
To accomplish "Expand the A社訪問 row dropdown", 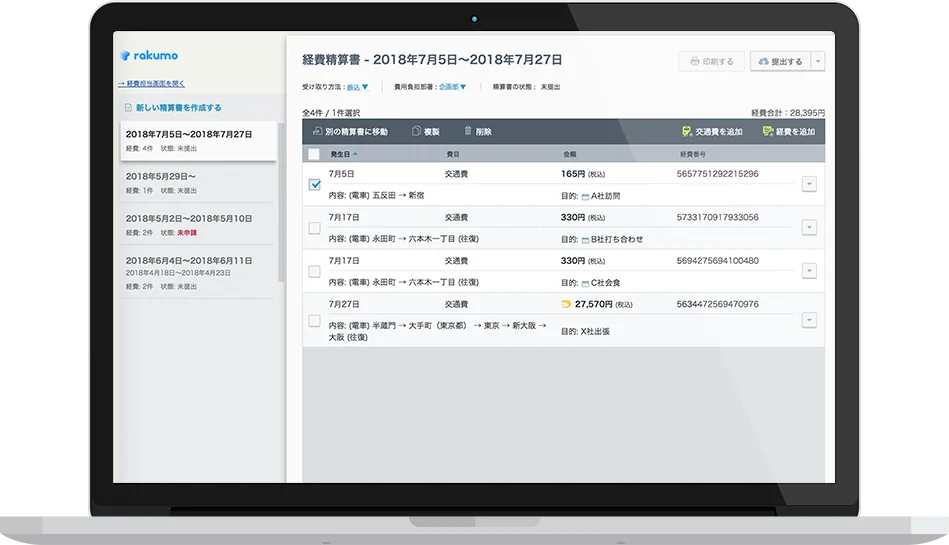I will 809,184.
